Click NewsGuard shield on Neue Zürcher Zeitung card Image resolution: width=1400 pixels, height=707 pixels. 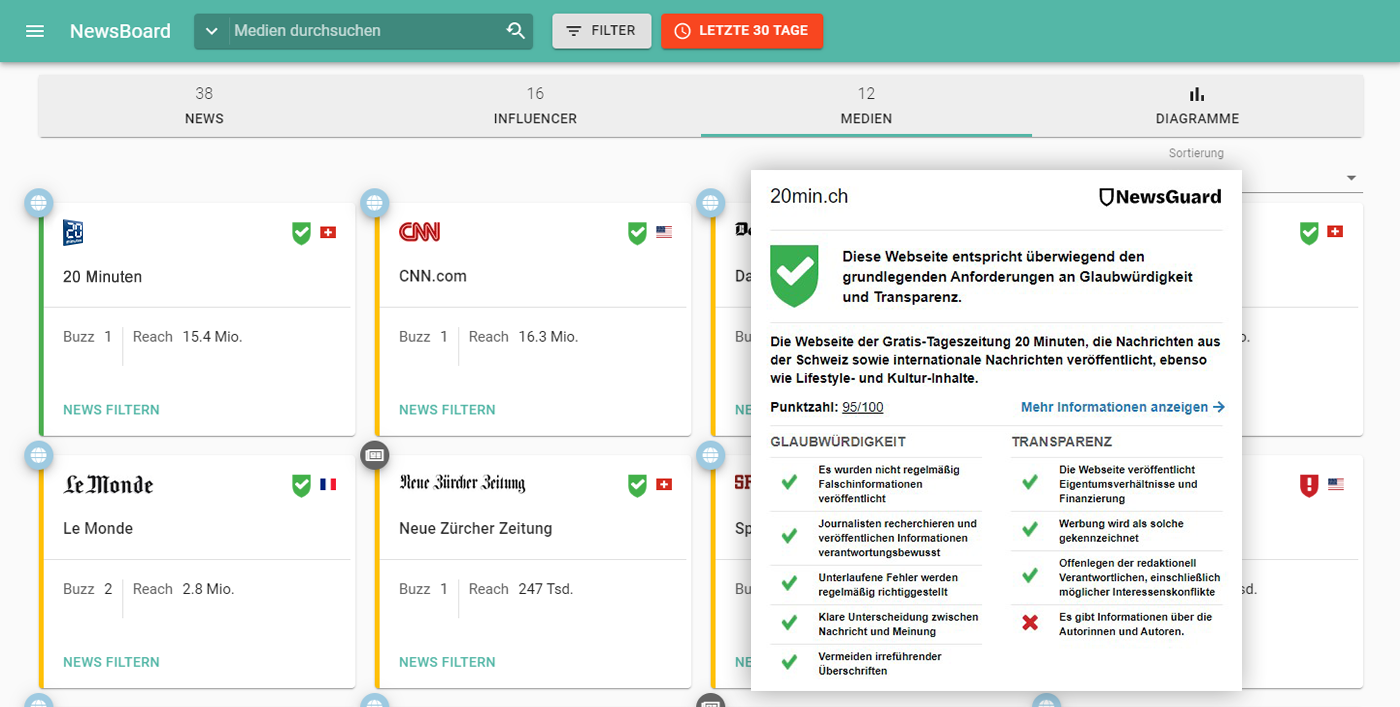(x=637, y=485)
